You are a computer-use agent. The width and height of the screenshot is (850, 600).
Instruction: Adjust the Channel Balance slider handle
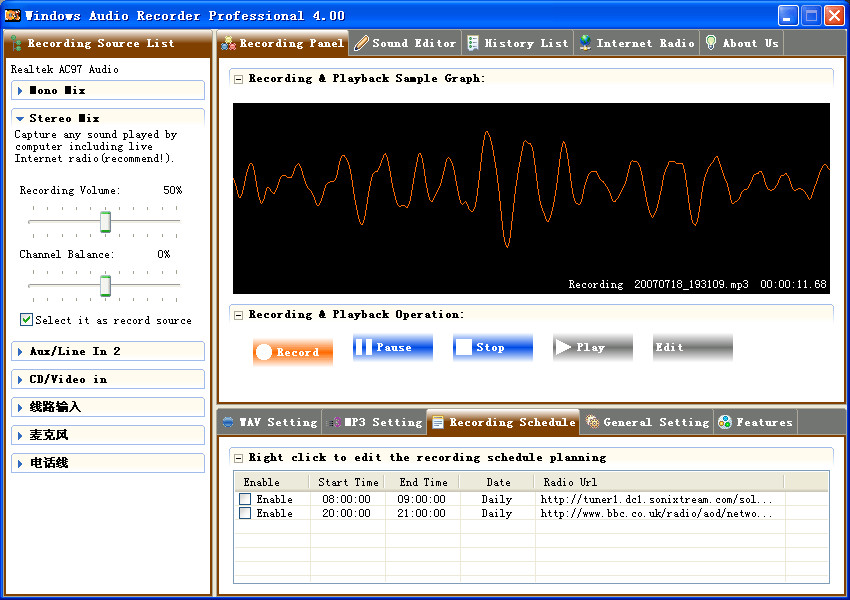105,286
